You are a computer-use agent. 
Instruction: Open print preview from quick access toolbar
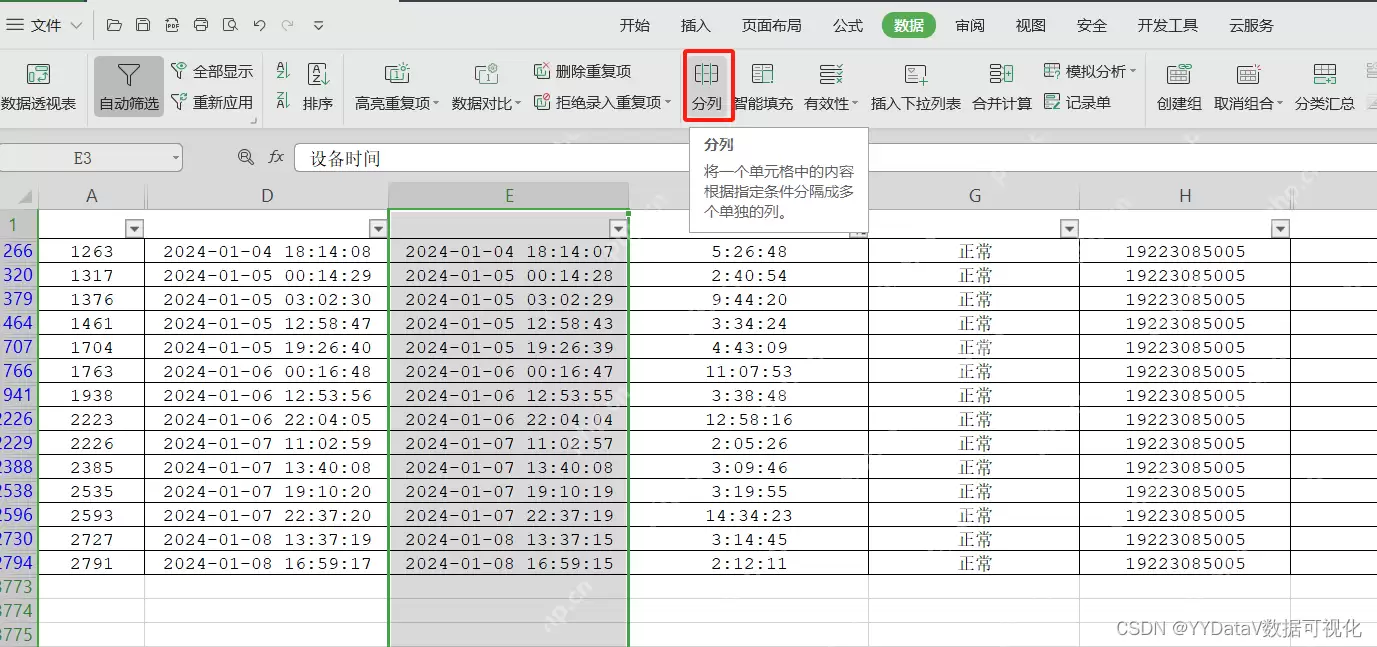click(x=230, y=25)
